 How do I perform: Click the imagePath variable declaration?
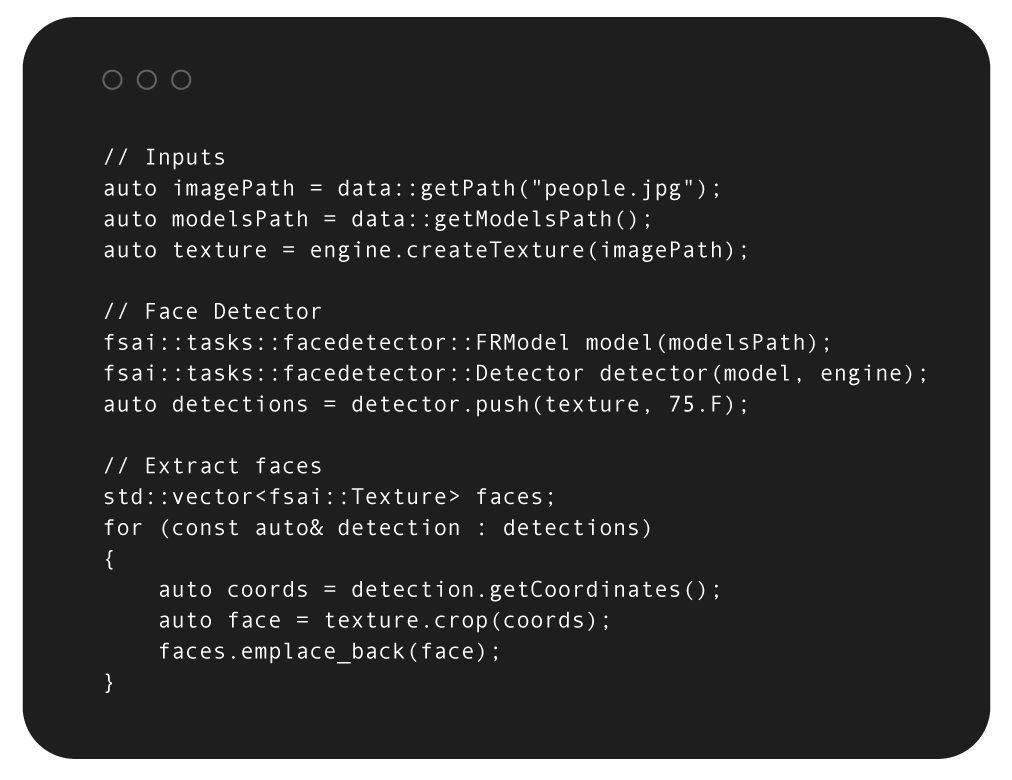234,188
